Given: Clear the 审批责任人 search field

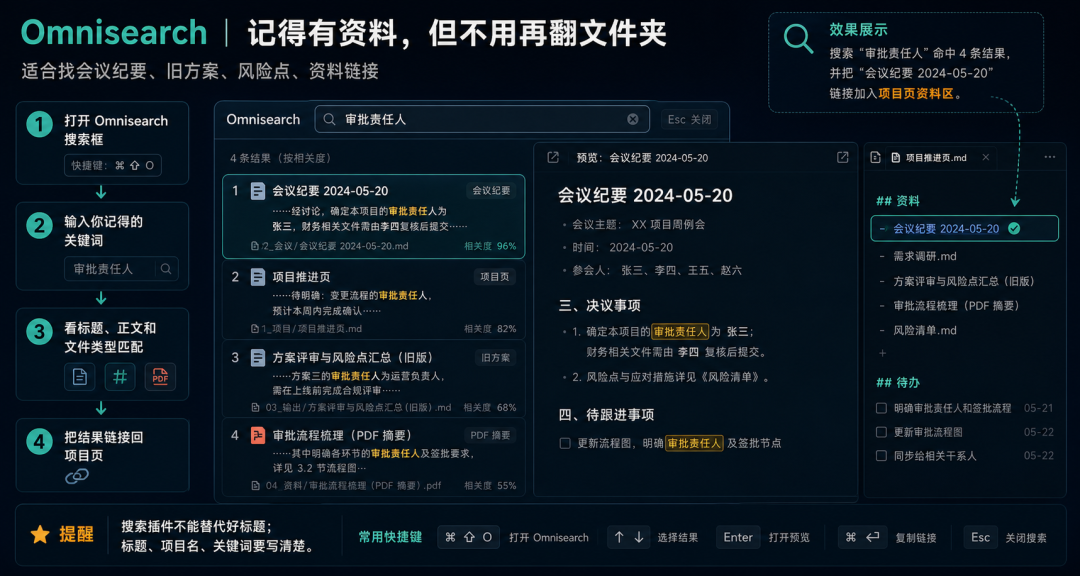Looking at the screenshot, I should 632,119.
